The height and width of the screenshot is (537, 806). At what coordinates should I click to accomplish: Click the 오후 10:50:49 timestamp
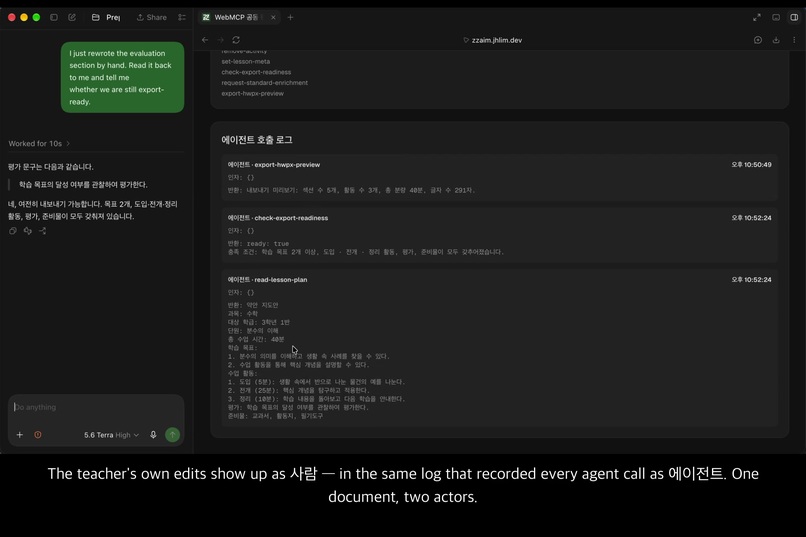pos(752,165)
